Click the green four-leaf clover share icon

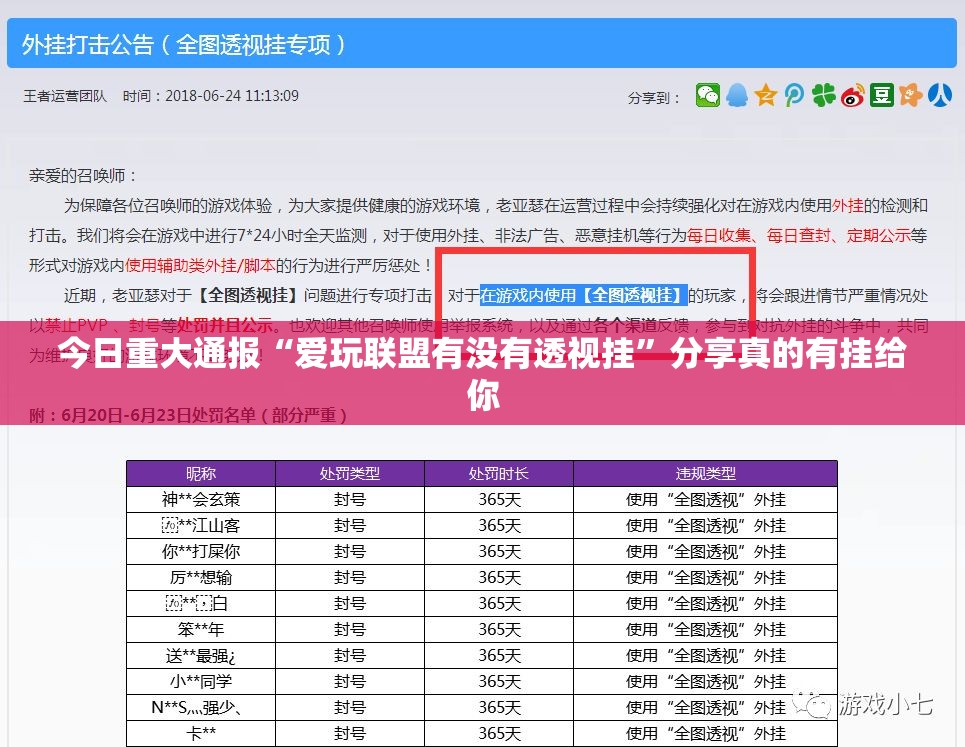tap(823, 95)
